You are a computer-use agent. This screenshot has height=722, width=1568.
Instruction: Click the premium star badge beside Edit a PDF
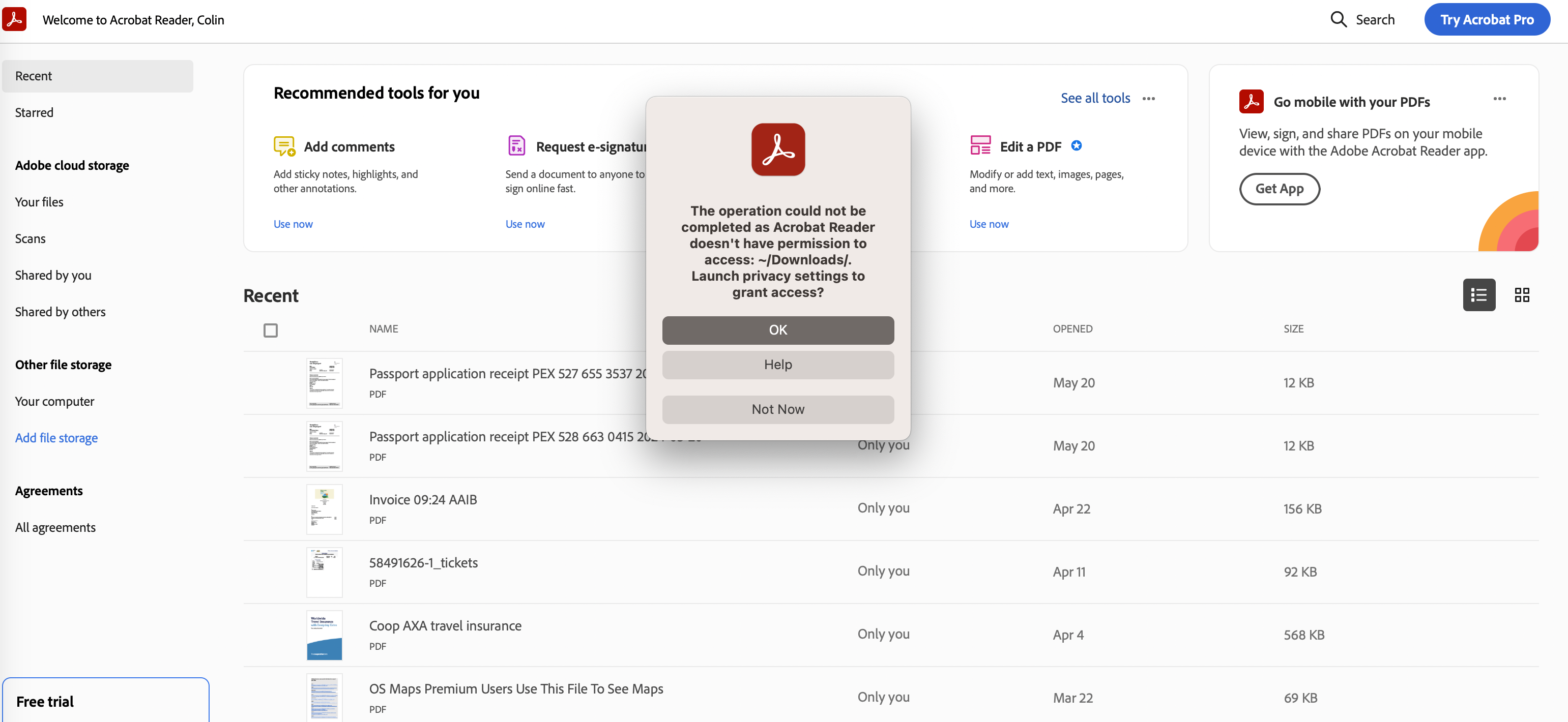[x=1076, y=146]
